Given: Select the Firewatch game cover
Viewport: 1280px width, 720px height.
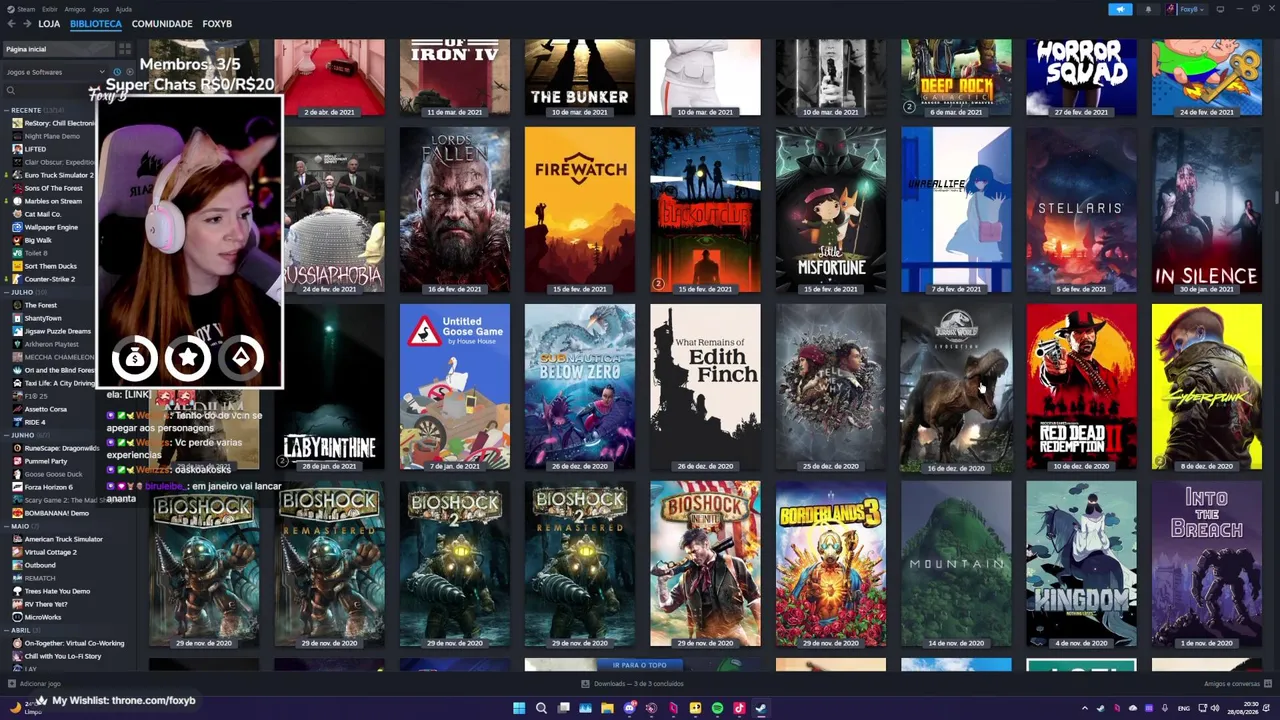Looking at the screenshot, I should click(x=580, y=210).
